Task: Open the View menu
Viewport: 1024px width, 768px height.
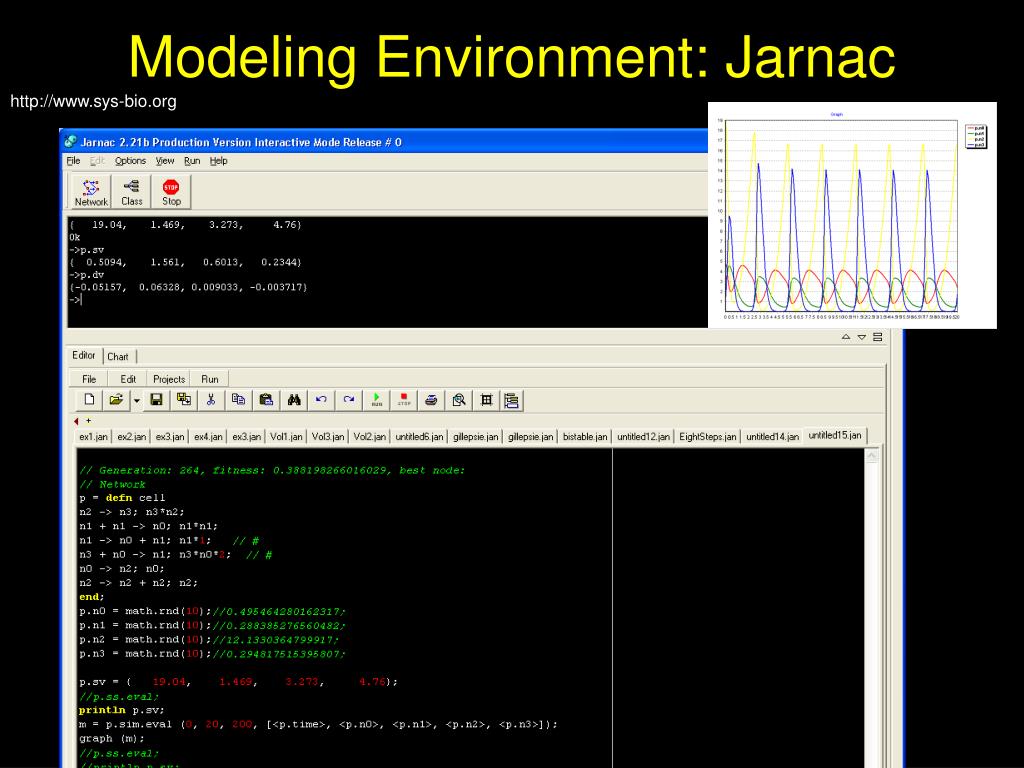Action: click(165, 161)
